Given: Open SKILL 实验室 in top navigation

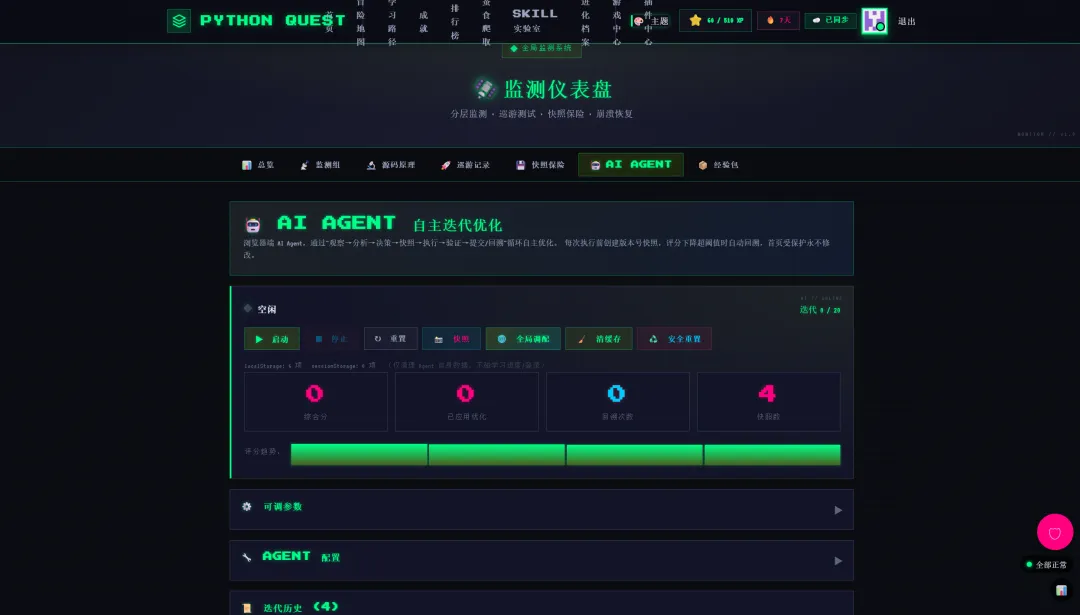Looking at the screenshot, I should (x=534, y=20).
